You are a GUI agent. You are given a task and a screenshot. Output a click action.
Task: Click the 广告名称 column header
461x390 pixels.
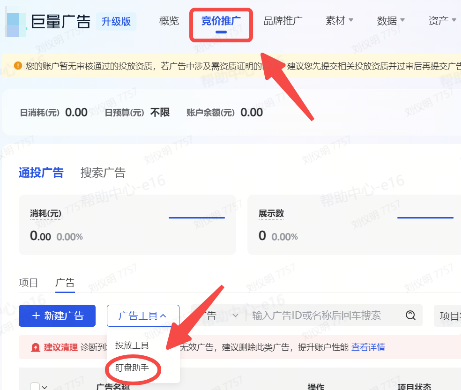(x=113, y=387)
